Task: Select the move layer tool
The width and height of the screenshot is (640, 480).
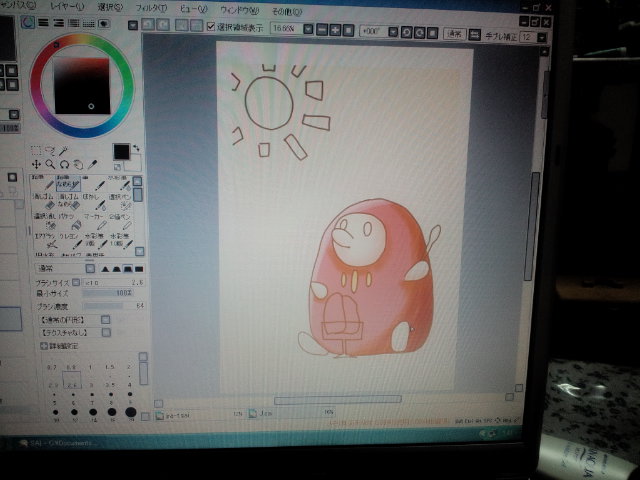Action: click(36, 164)
